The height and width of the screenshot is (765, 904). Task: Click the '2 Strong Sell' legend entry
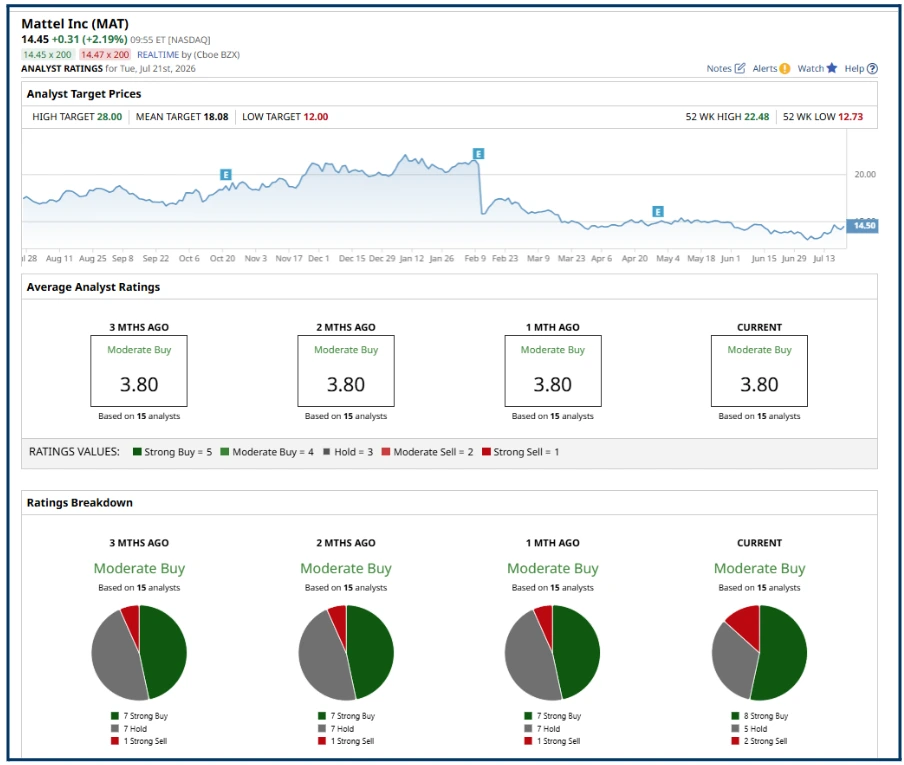(x=759, y=741)
